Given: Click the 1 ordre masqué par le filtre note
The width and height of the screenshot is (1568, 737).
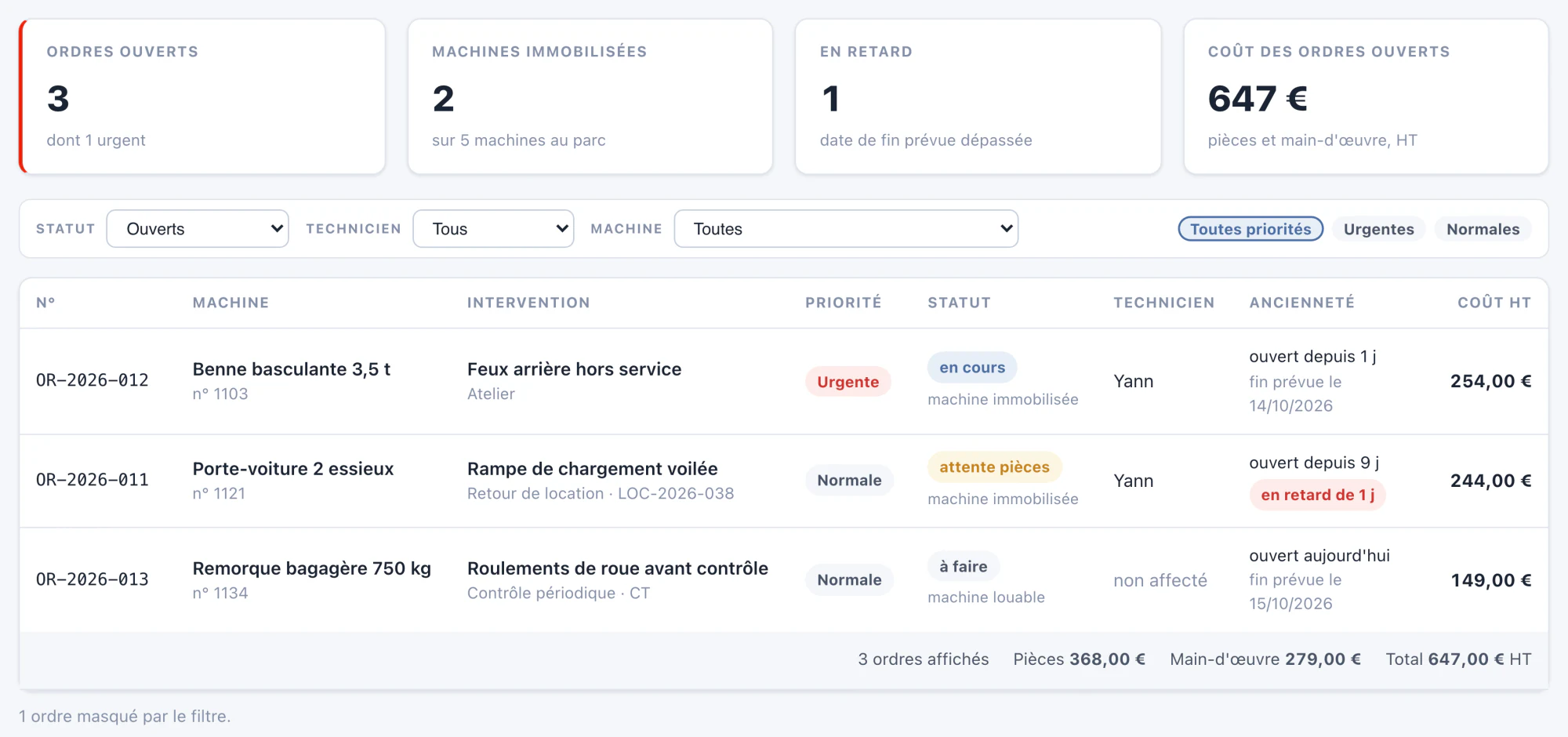Looking at the screenshot, I should click(125, 717).
